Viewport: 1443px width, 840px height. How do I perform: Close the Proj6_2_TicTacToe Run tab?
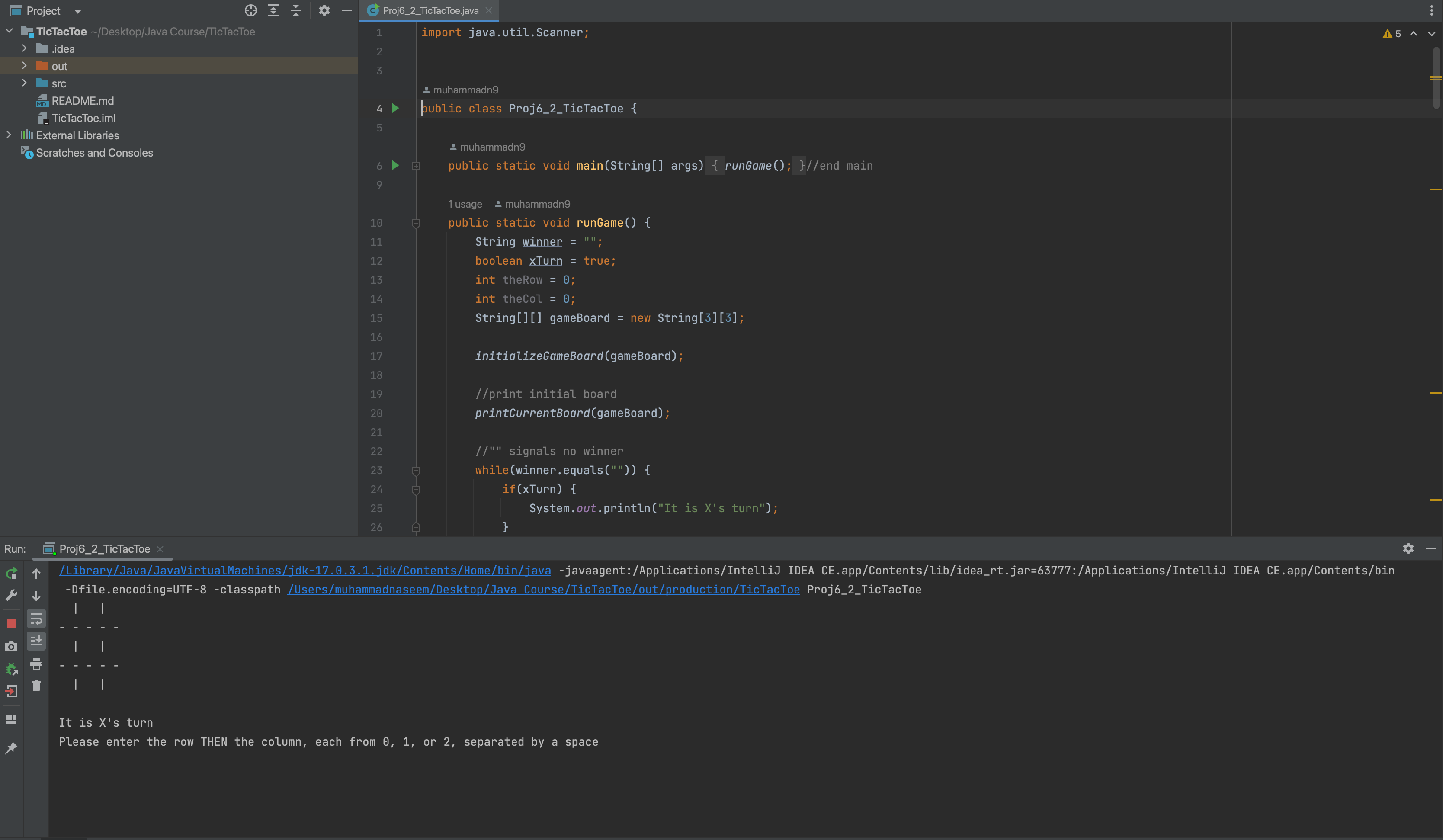tap(160, 549)
